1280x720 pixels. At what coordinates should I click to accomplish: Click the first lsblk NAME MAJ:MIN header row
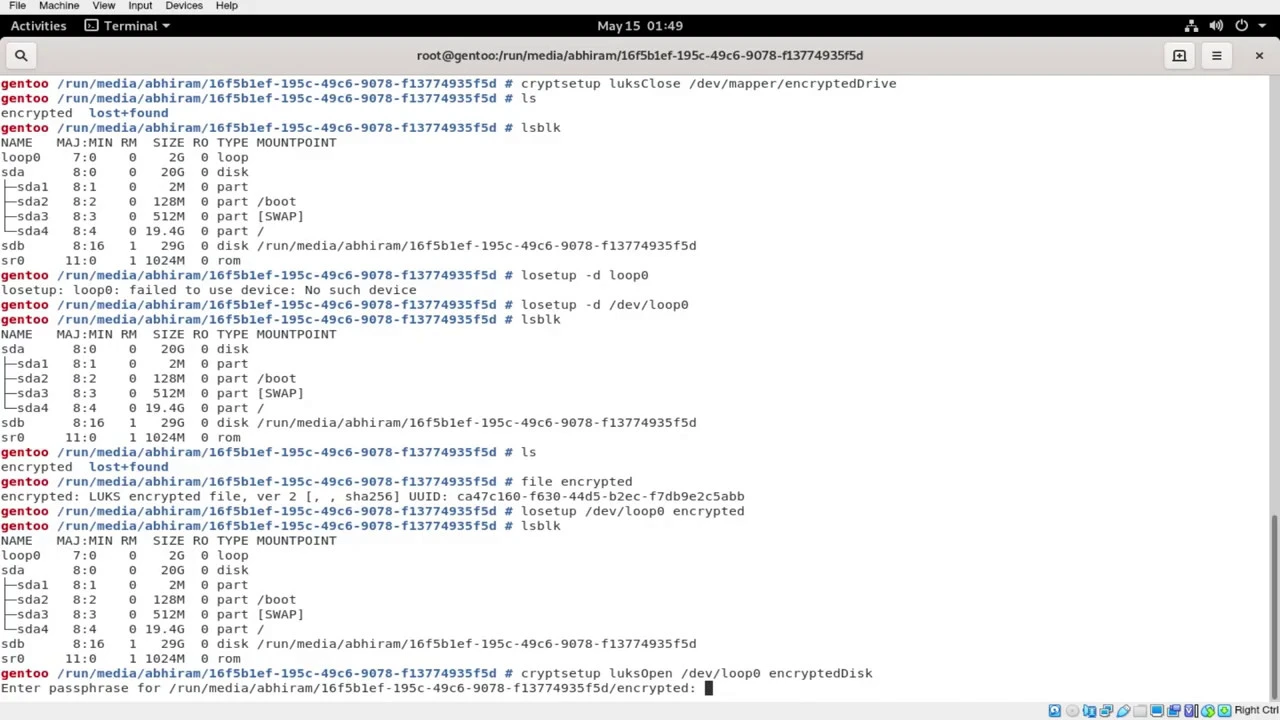coord(168,142)
